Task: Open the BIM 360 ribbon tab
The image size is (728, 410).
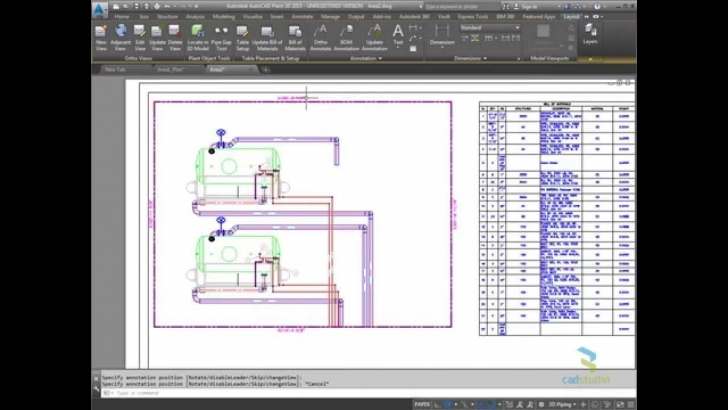Action: (x=505, y=17)
